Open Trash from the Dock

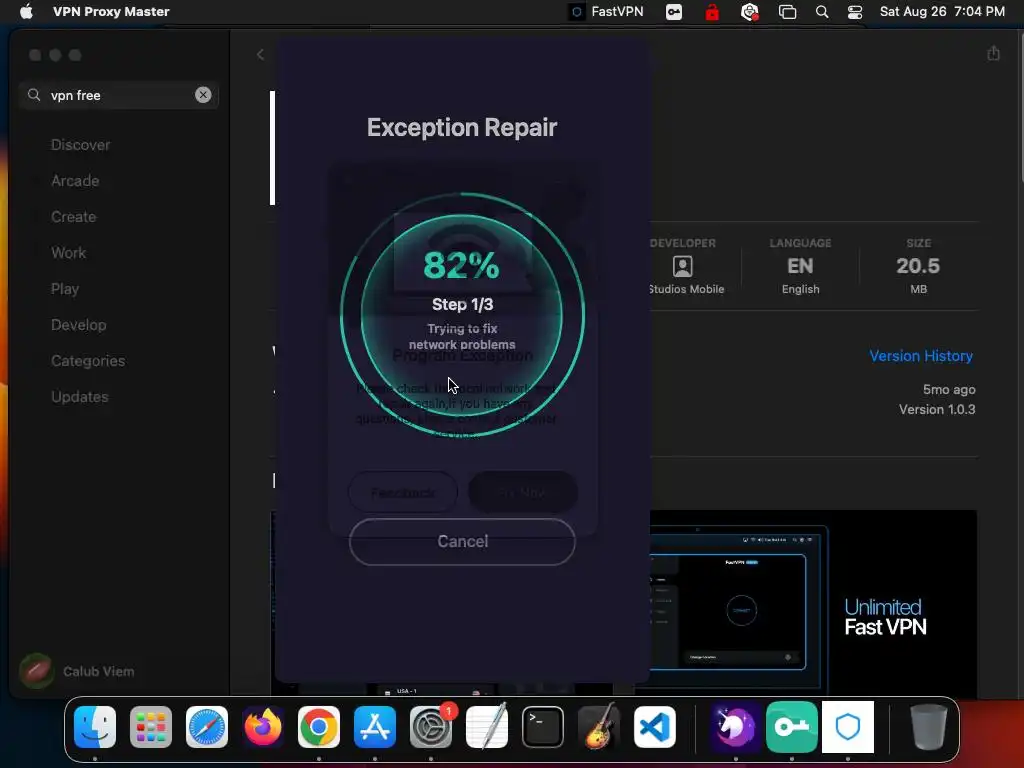[928, 727]
